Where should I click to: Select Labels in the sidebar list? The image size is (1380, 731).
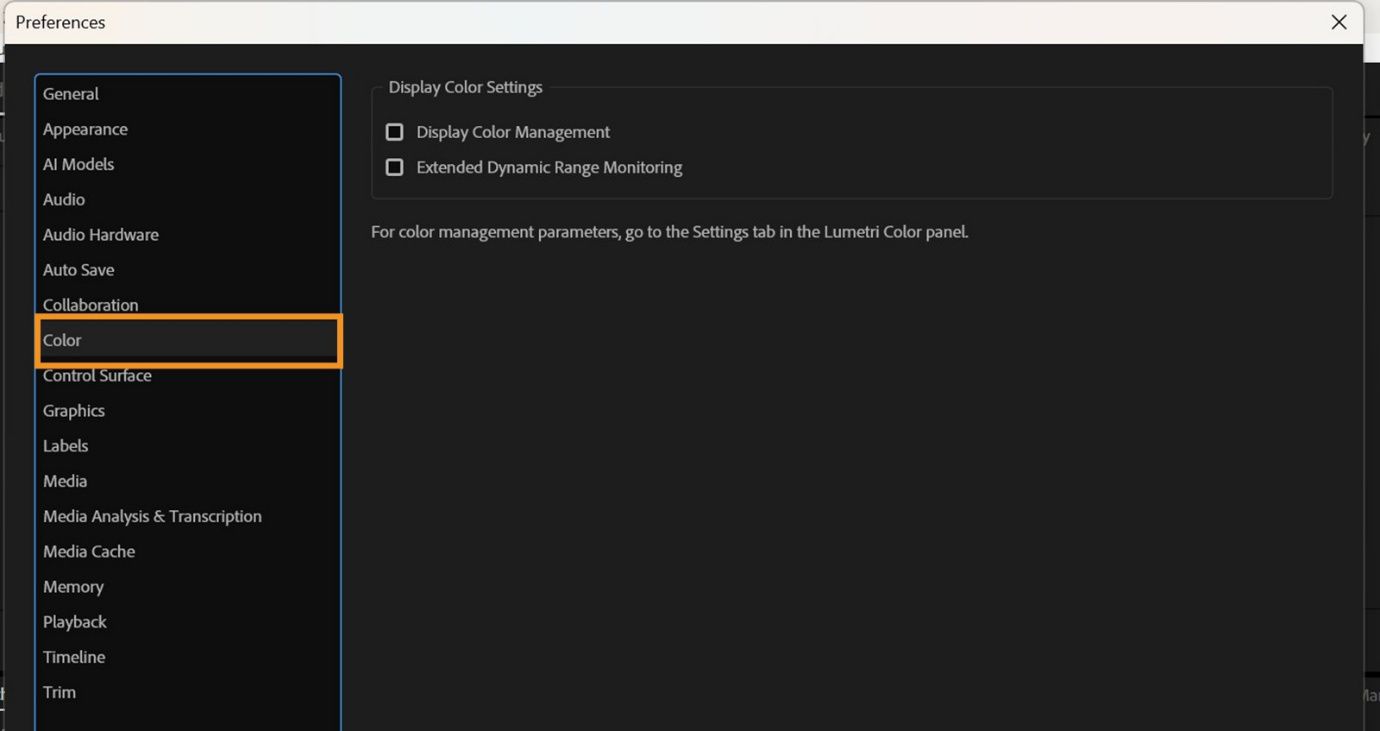coord(65,446)
